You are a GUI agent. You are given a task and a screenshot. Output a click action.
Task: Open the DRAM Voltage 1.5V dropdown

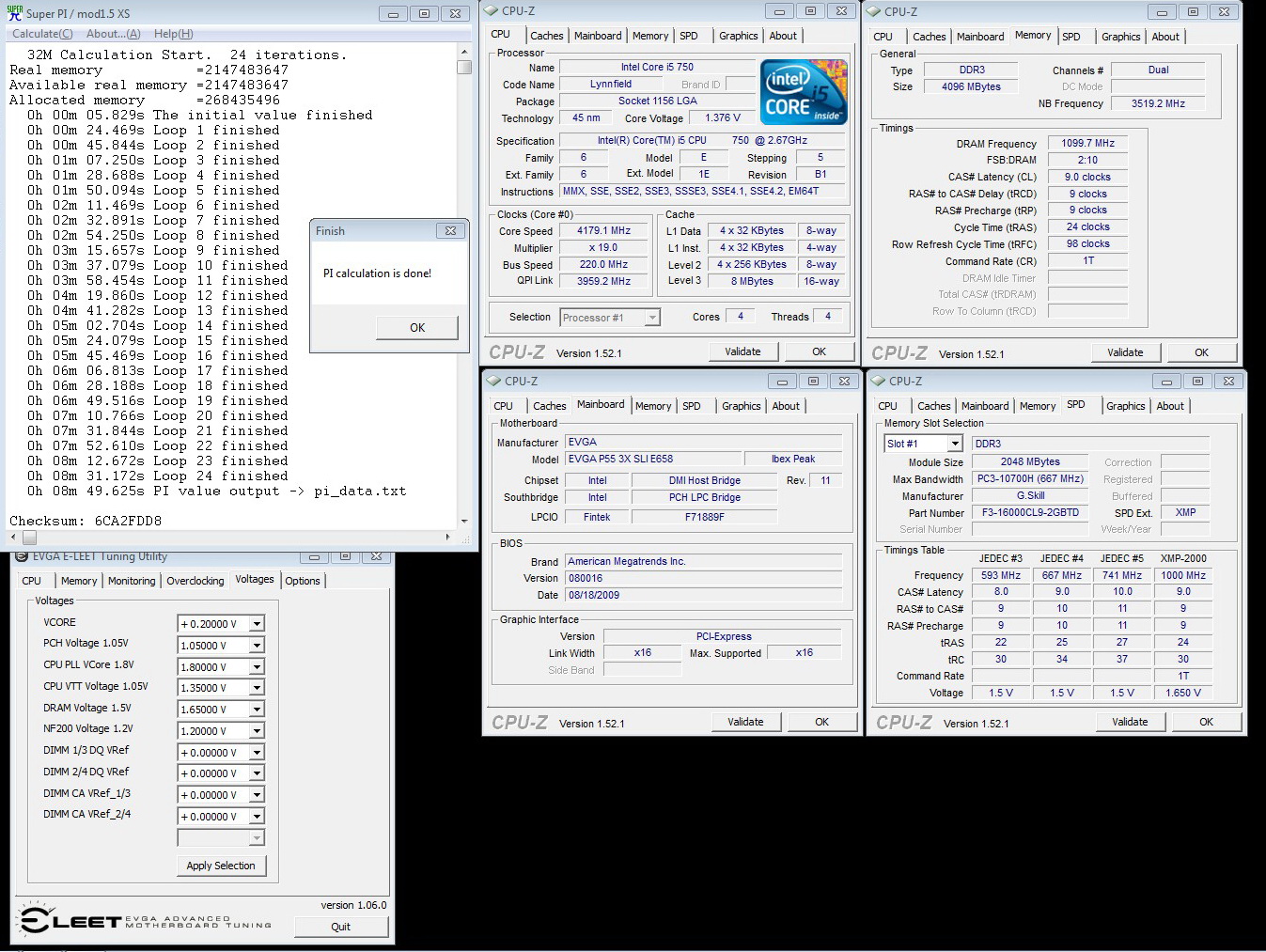point(257,710)
